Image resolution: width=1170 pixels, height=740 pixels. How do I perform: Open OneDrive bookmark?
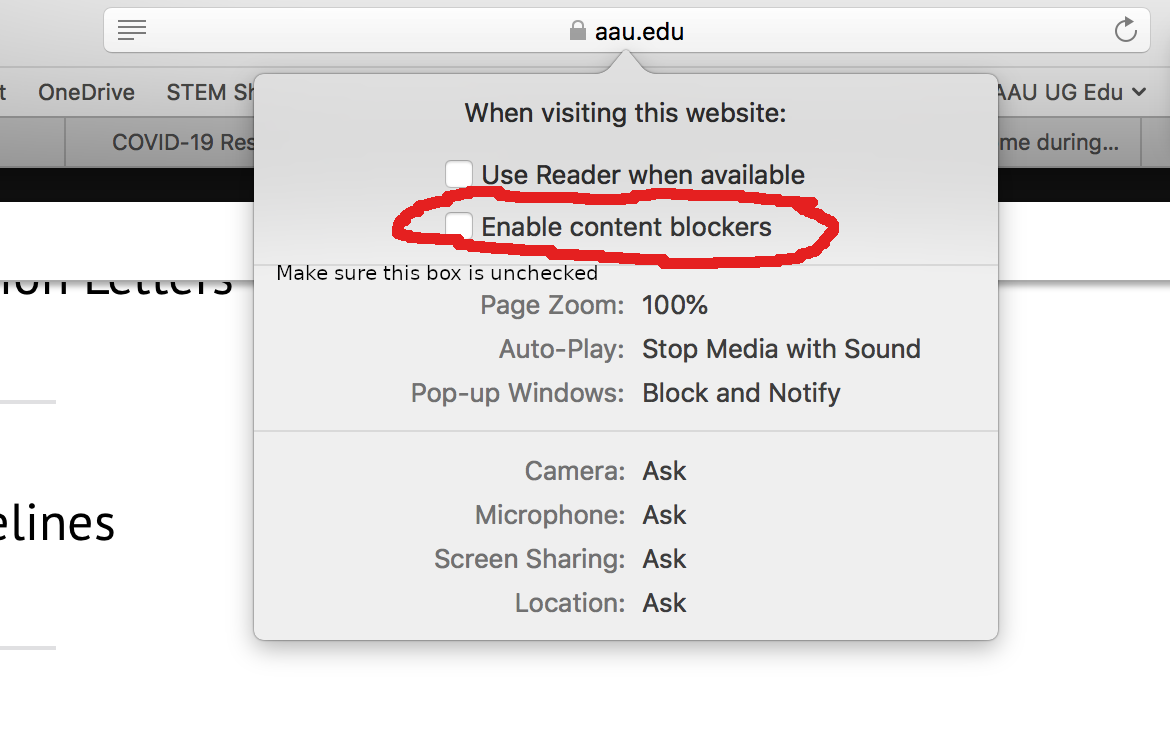click(87, 92)
